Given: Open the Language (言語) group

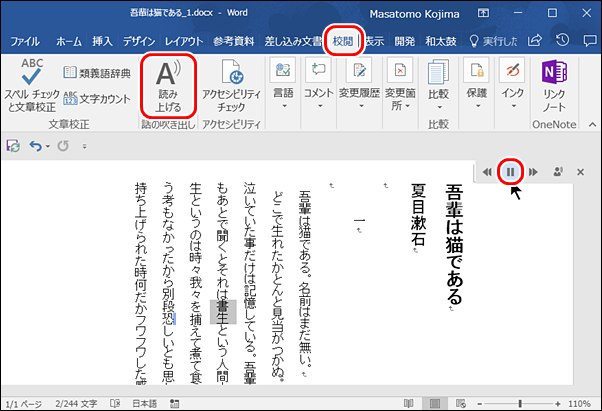Looking at the screenshot, I should [x=283, y=83].
